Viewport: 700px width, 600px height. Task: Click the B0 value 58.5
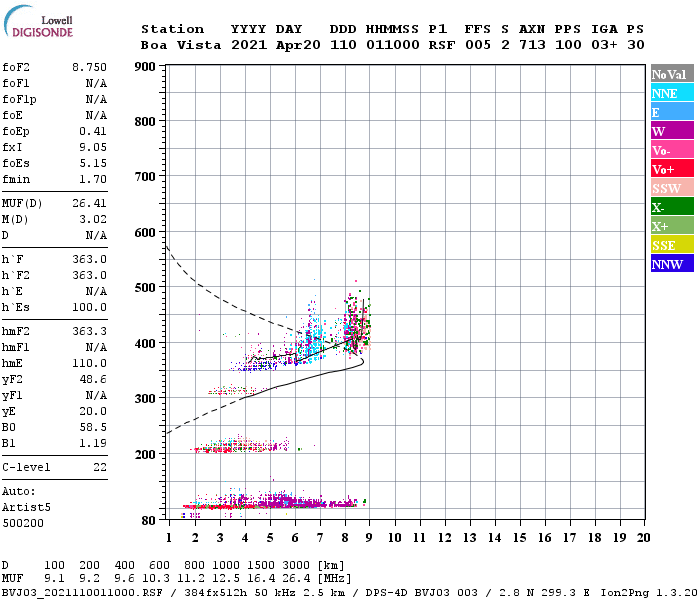pyautogui.click(x=93, y=428)
